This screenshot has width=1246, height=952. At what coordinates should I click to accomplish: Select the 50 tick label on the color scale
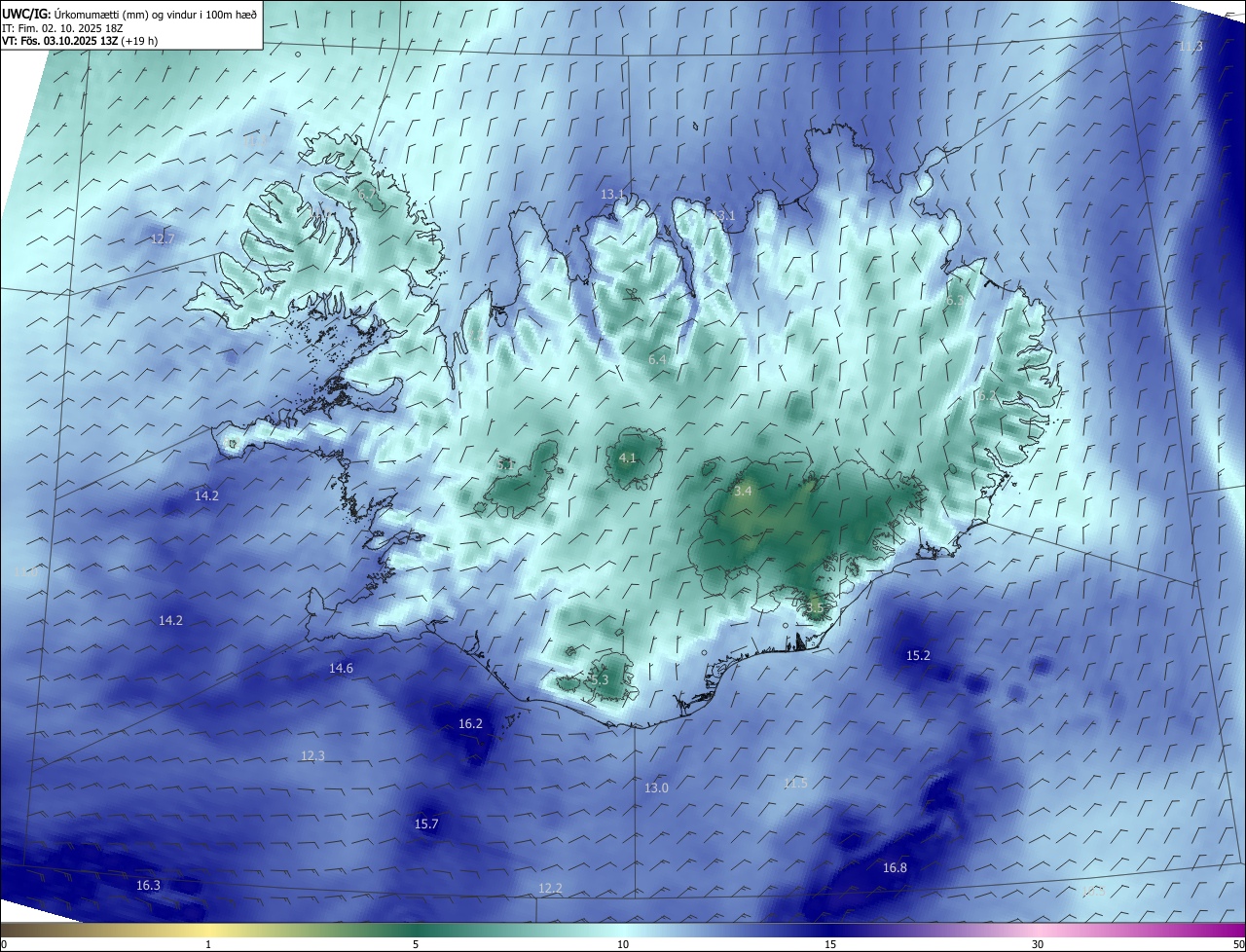(1238, 945)
